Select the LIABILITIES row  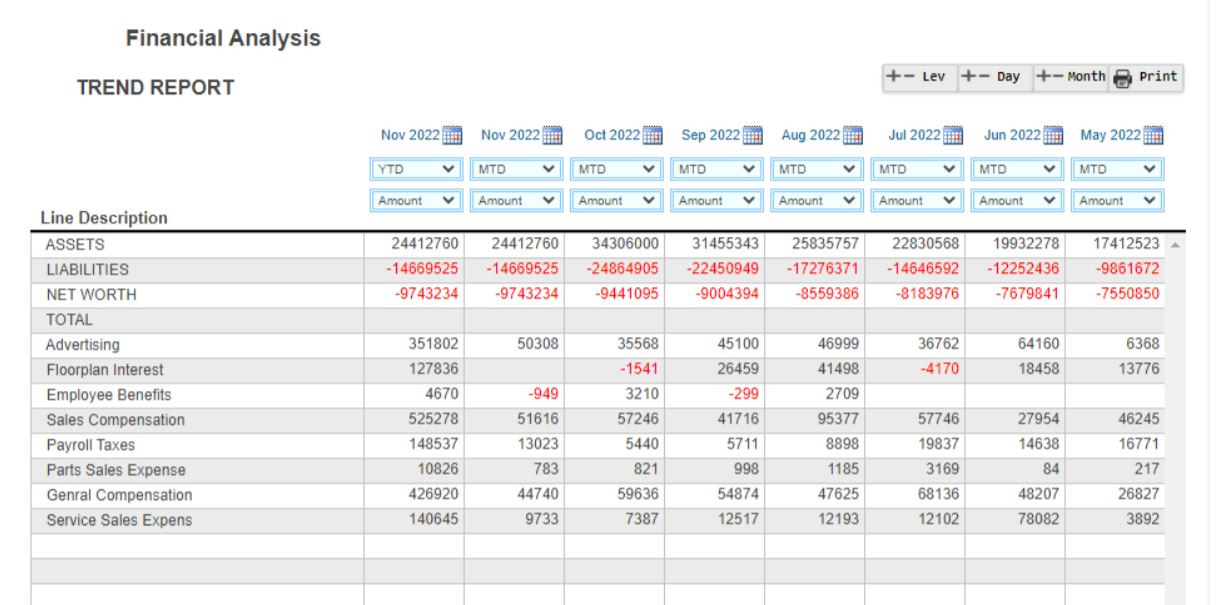(x=200, y=271)
